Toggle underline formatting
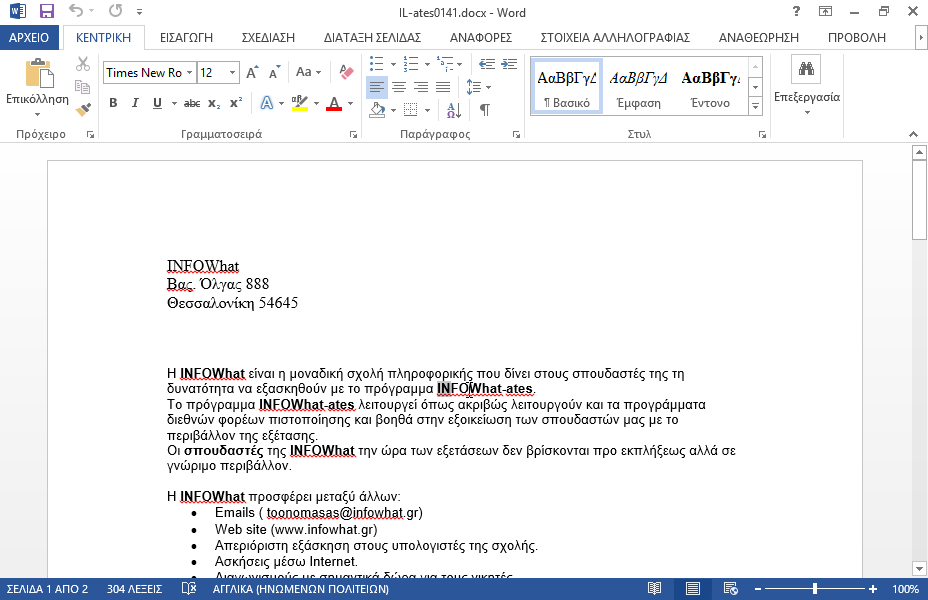928x600 pixels. pos(157,103)
